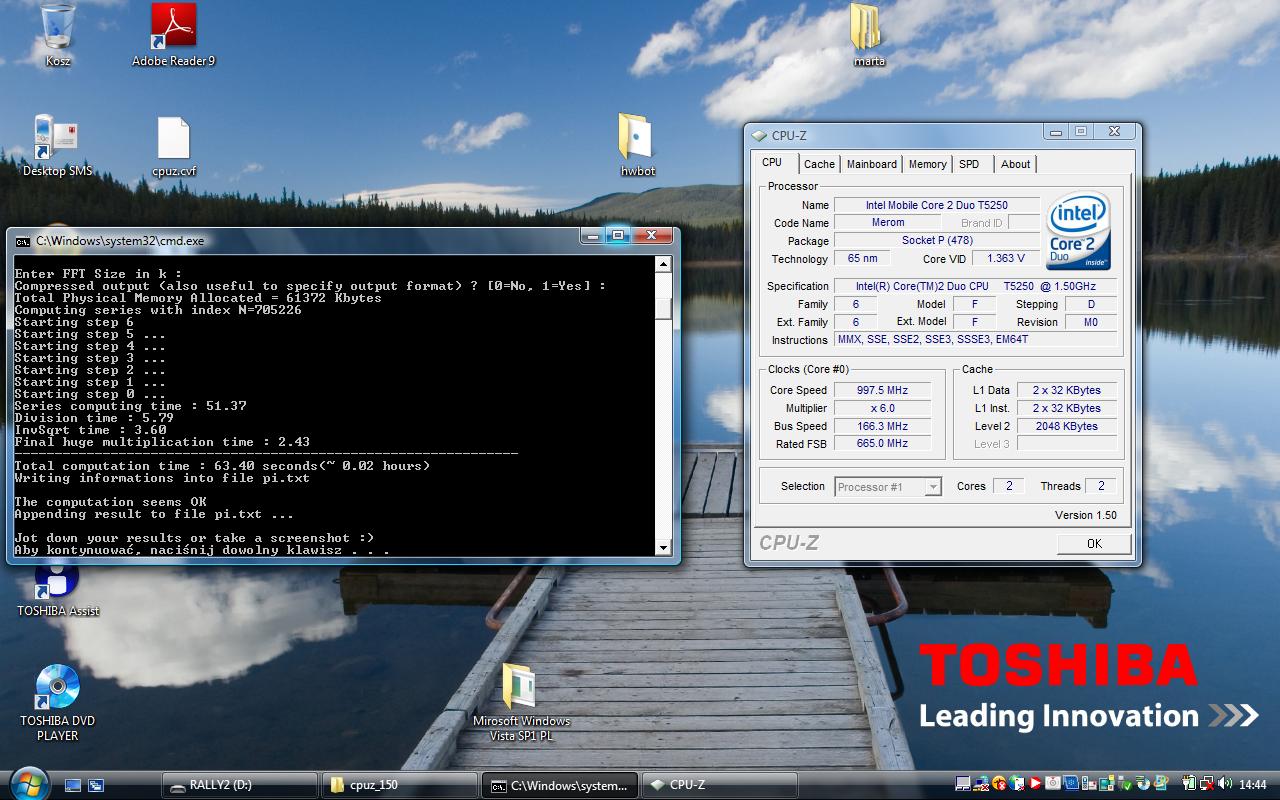Screen dimensions: 1280x800
Task: Click the Code Name value Merom
Action: point(888,223)
